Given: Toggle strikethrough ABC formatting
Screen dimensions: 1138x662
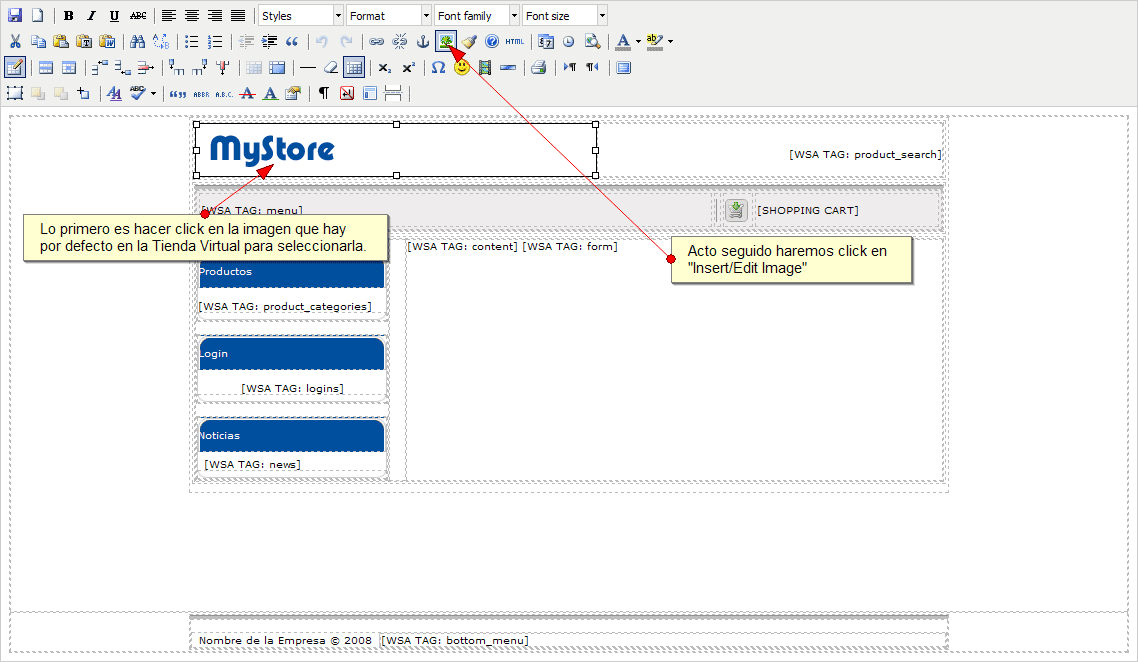Looking at the screenshot, I should tap(138, 15).
